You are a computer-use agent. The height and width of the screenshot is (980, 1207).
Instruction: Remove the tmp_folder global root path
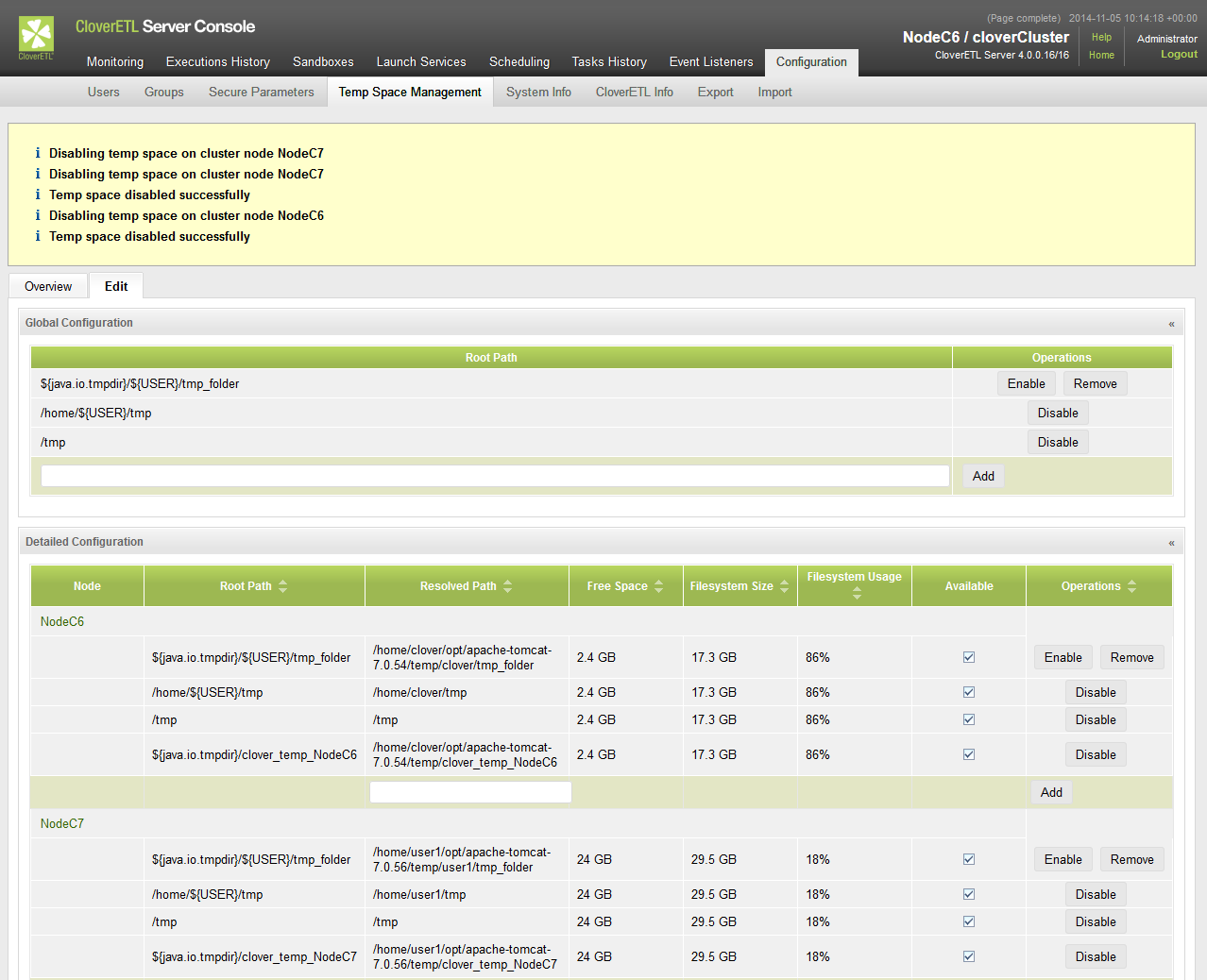1095,384
